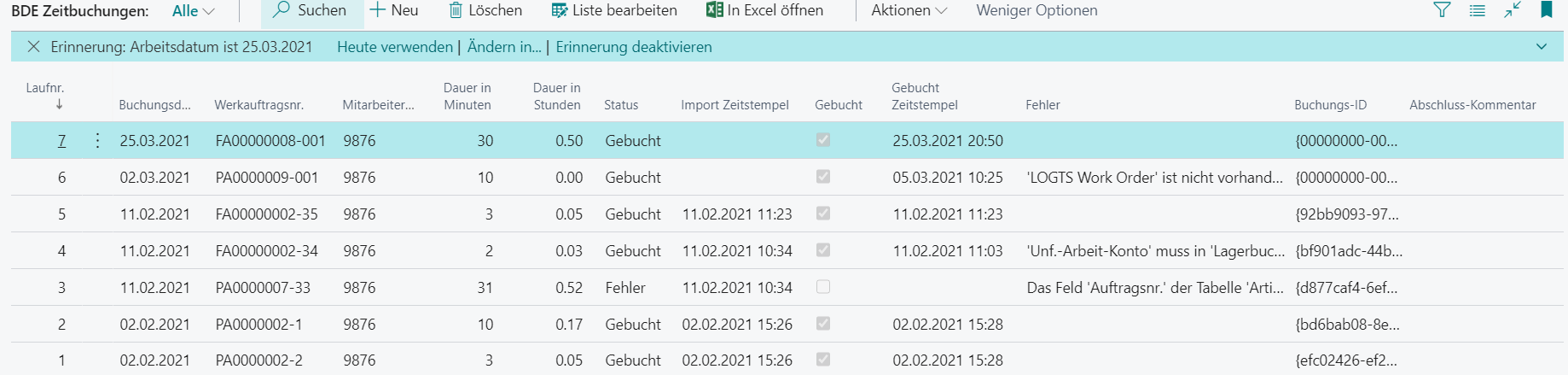1568x375 pixels.
Task: Click Erinnerung deaktivieren link
Action: pos(634,47)
